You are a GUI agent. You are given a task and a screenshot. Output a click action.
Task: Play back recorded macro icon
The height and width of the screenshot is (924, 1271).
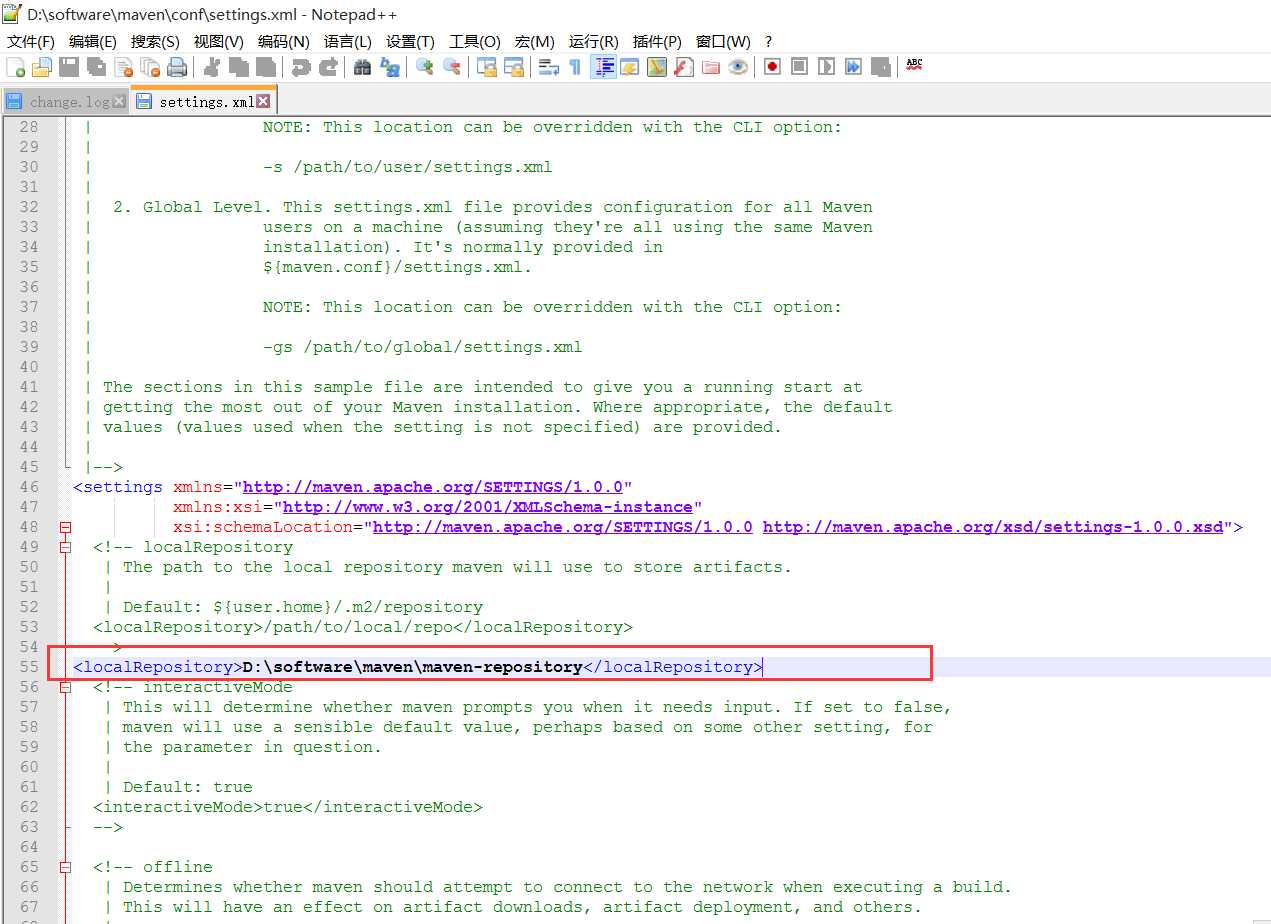[x=826, y=67]
